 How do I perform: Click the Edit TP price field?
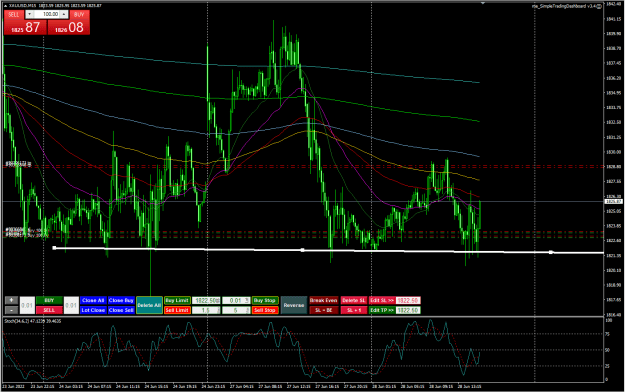(408, 310)
